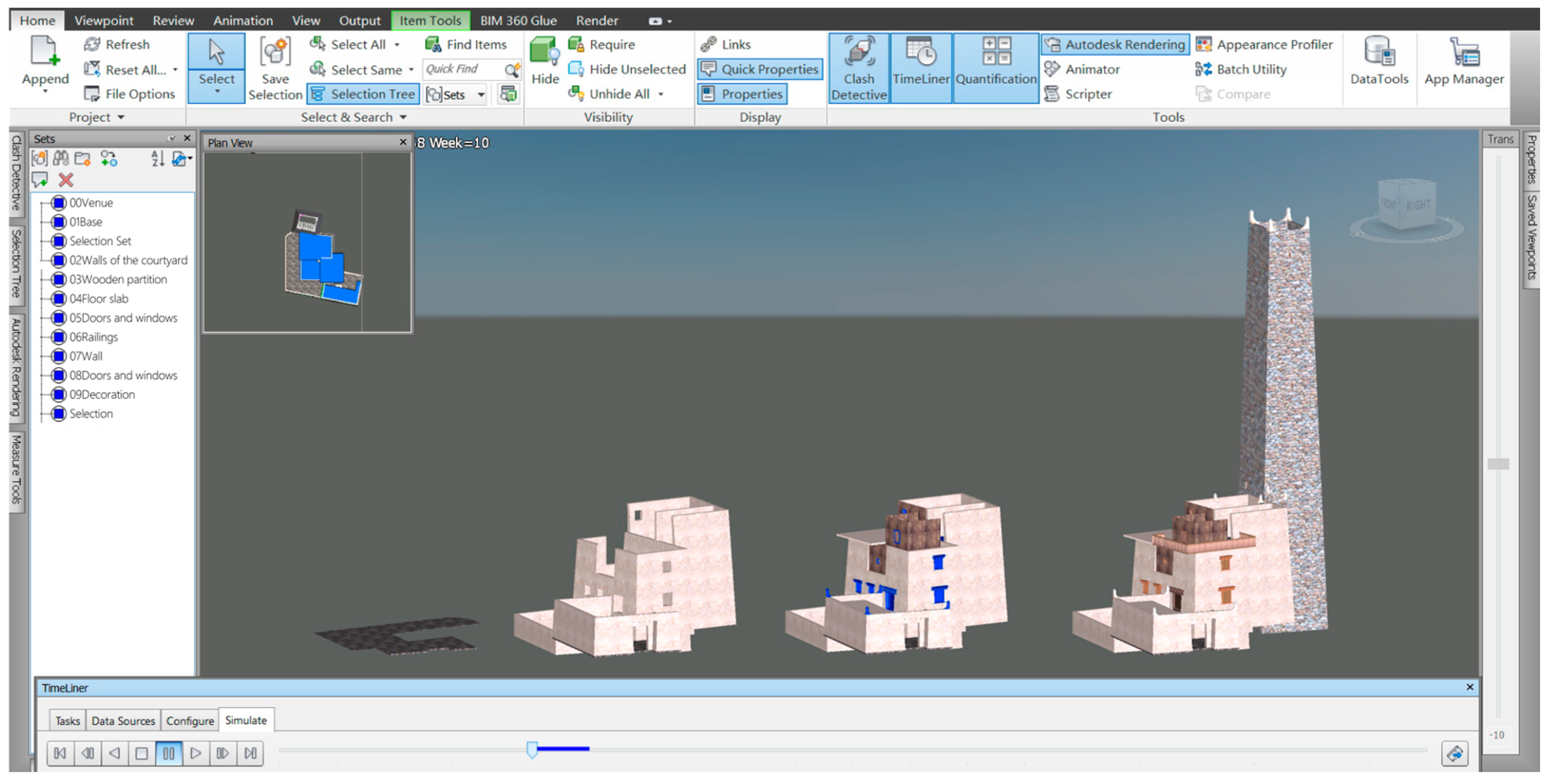Switch to the Viewpoint ribbon tab
The width and height of the screenshot is (1547, 784).
tap(103, 20)
